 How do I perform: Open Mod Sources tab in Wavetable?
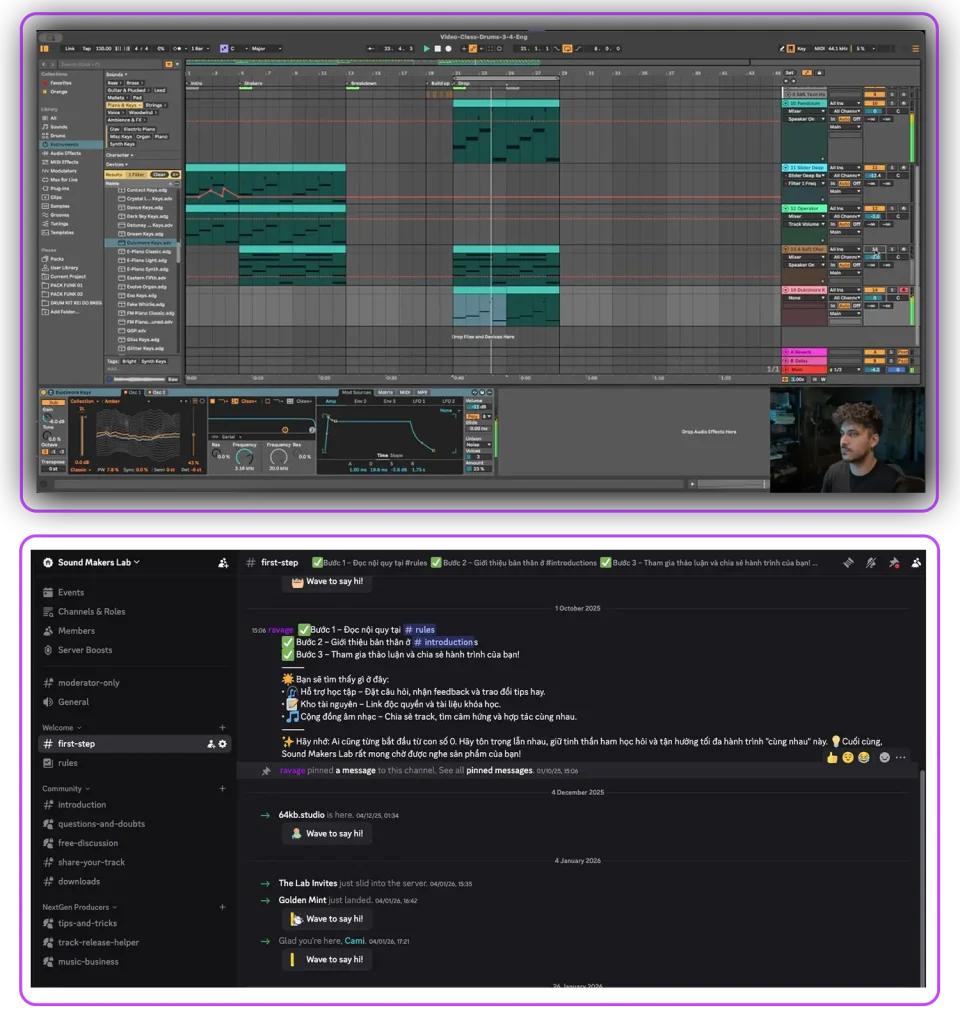[357, 392]
